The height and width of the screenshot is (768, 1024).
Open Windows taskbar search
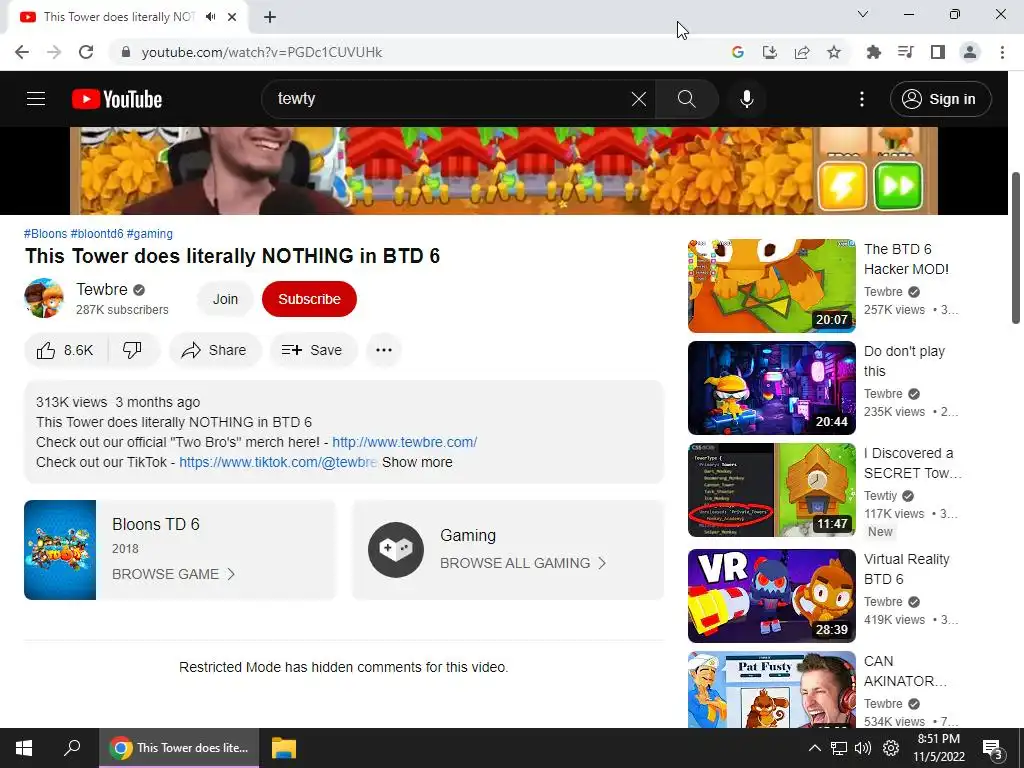coord(72,748)
